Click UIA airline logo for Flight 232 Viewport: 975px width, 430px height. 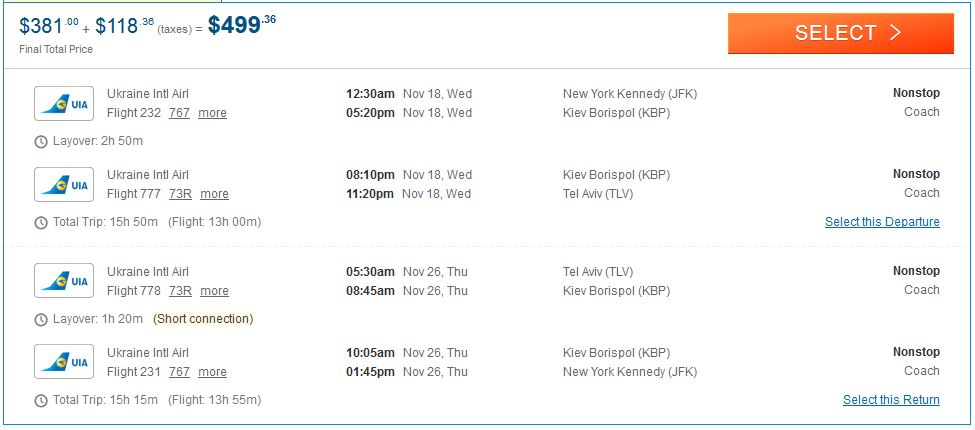64,103
